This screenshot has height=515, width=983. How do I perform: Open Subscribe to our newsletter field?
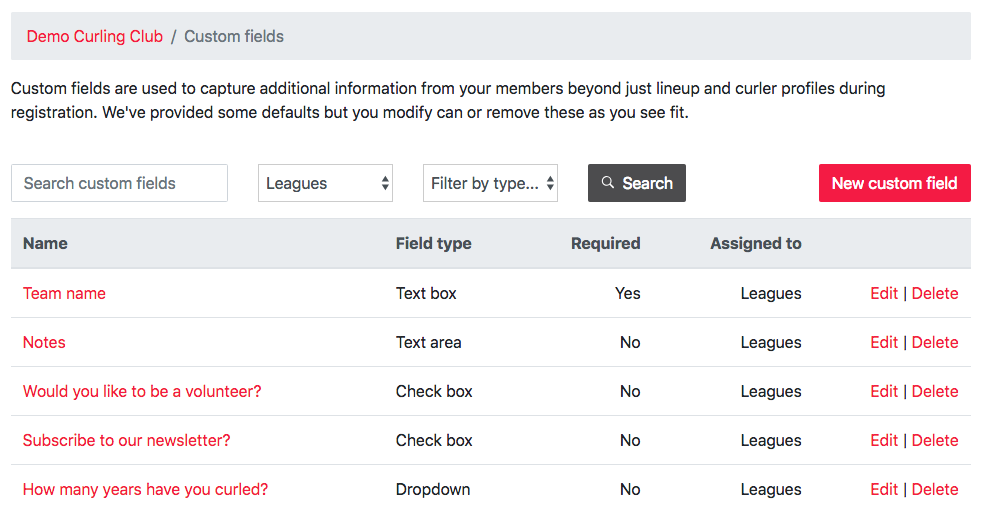click(x=127, y=440)
